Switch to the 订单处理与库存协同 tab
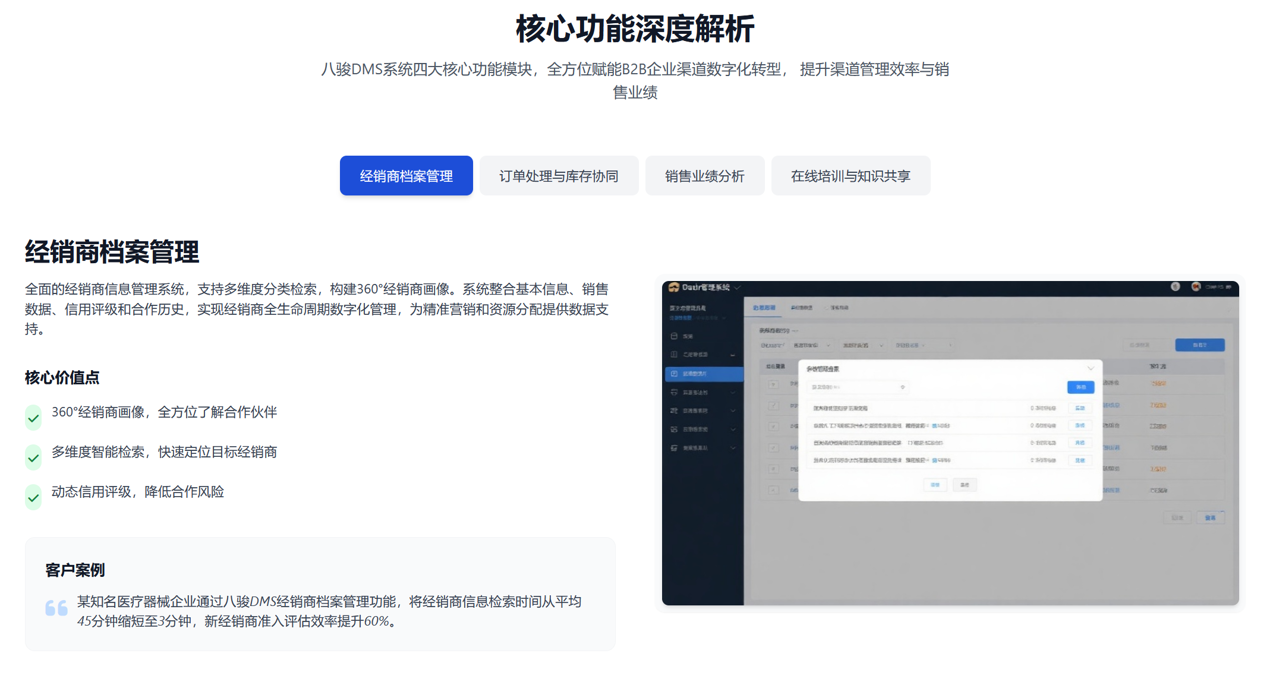The height and width of the screenshot is (685, 1279). (x=559, y=175)
